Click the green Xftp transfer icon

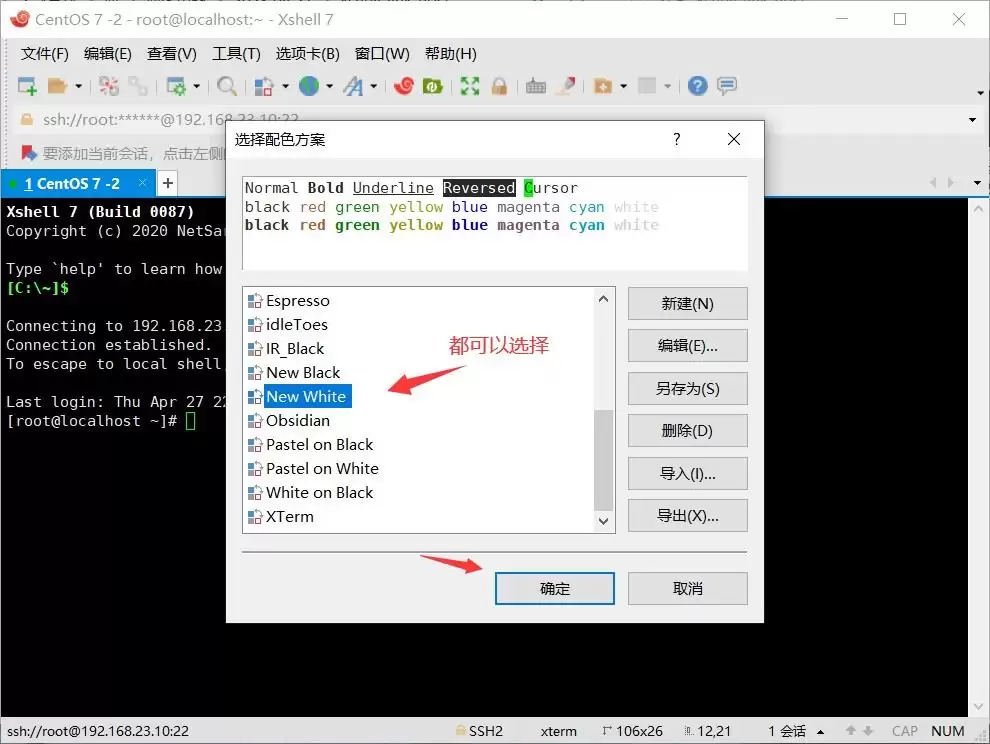point(432,86)
